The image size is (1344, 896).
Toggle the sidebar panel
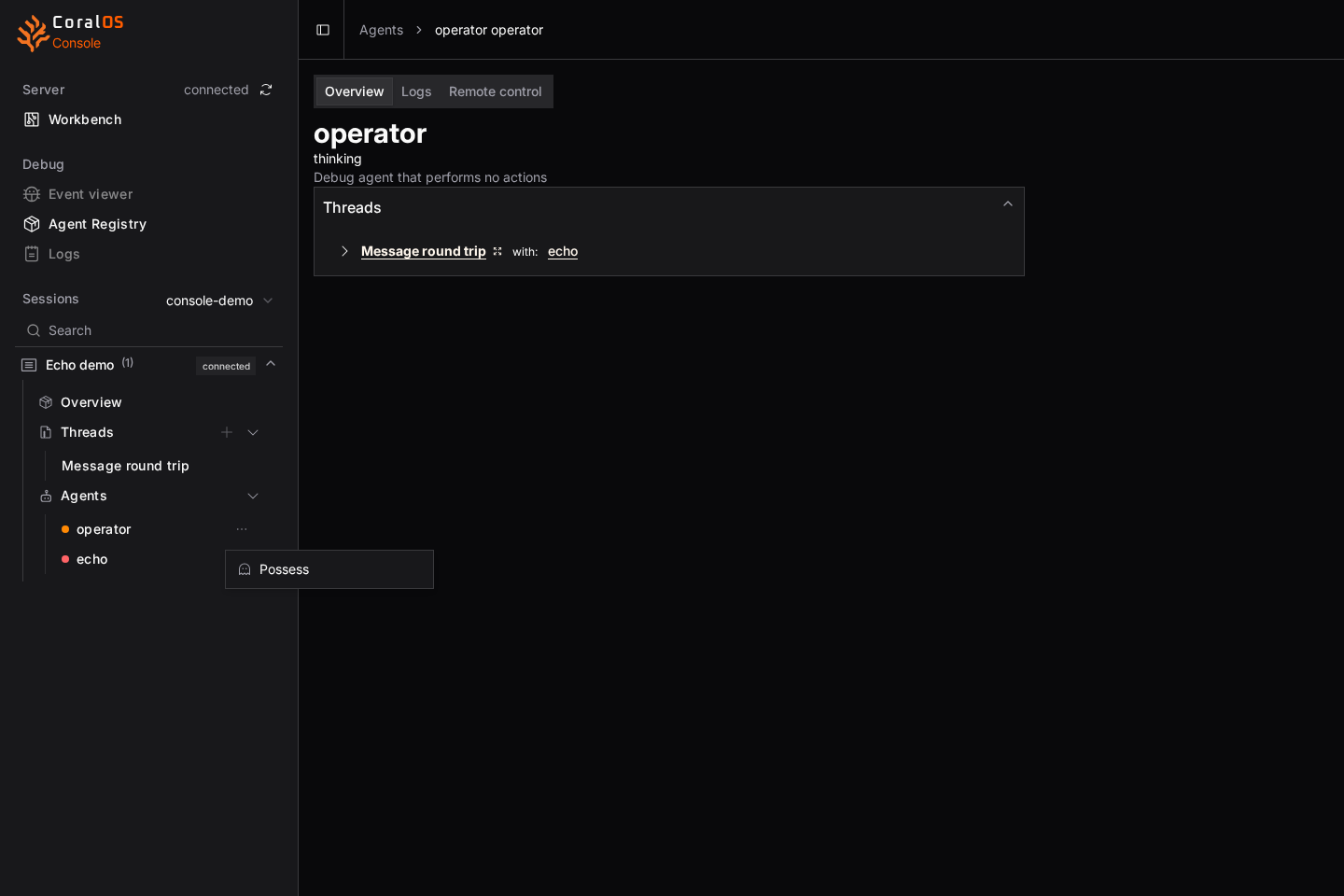pos(323,30)
